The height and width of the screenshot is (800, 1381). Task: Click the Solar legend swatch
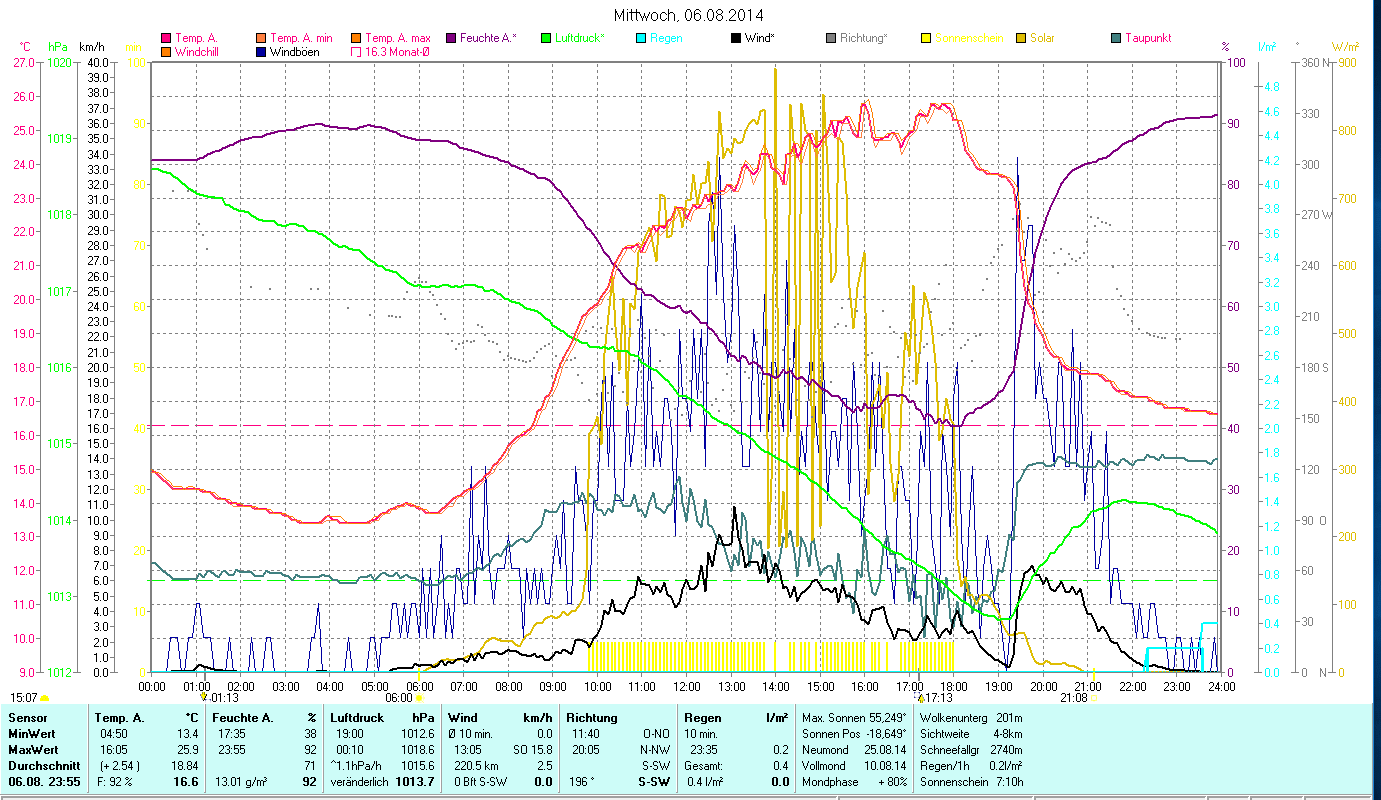pyautogui.click(x=1021, y=38)
